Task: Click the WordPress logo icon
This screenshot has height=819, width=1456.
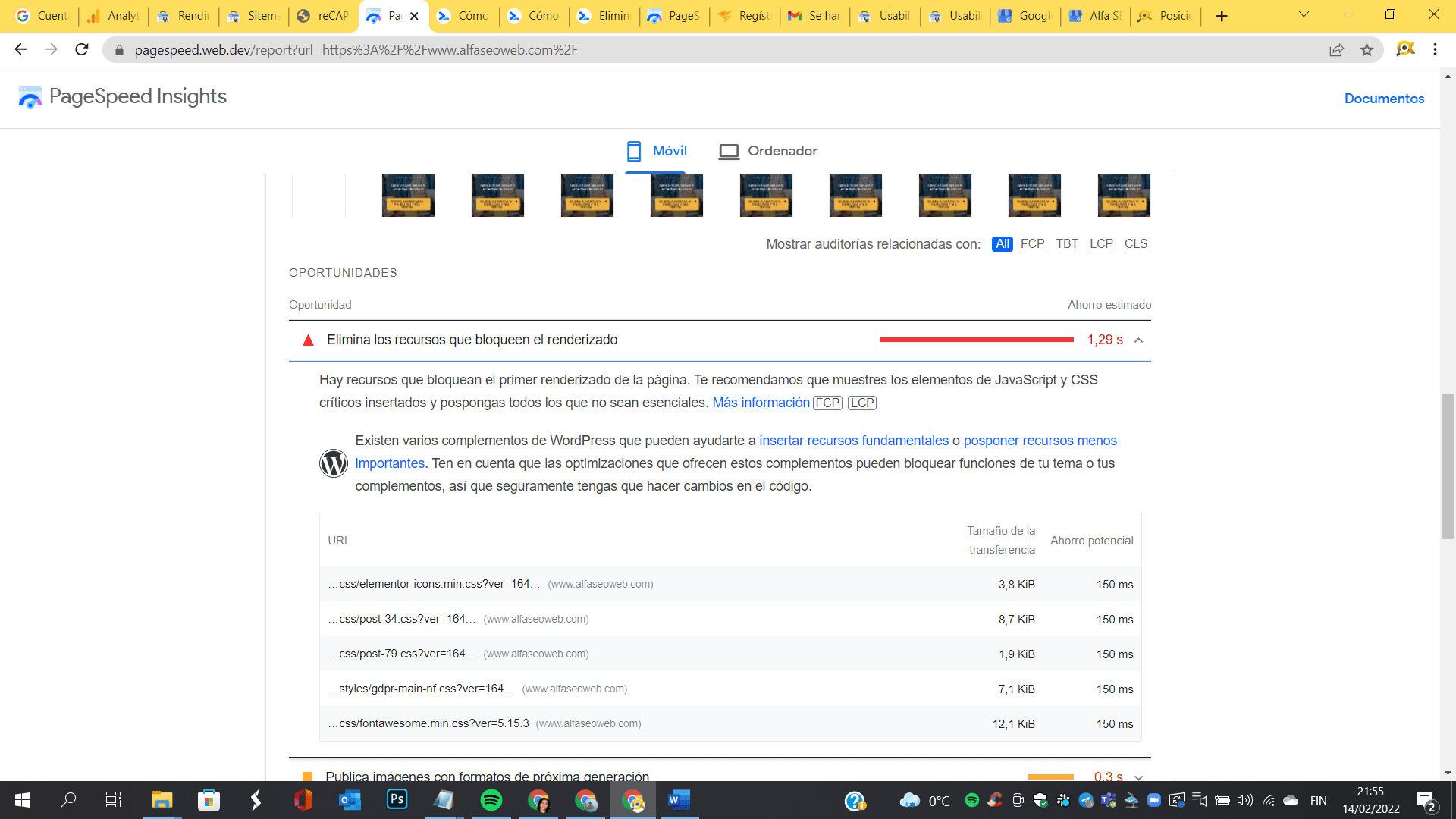Action: click(x=333, y=463)
